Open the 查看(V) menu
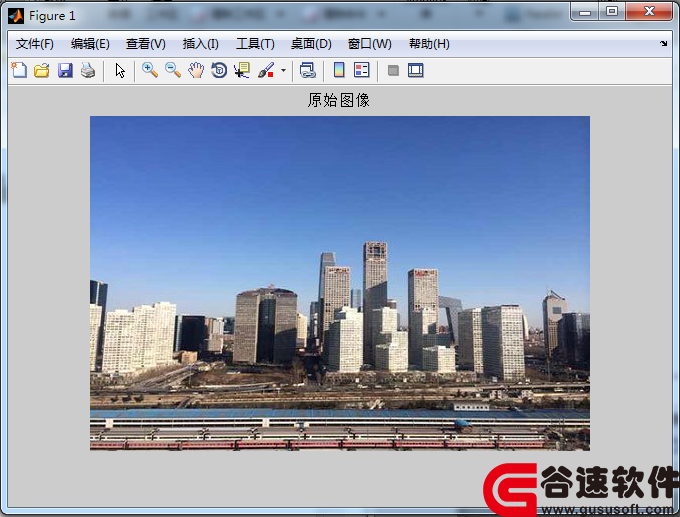This screenshot has height=517, width=680. coord(146,44)
